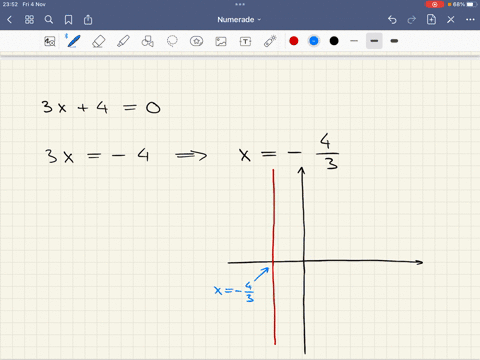Screen dimensions: 480x360
Task: Select the medium stroke width
Action: [374, 41]
